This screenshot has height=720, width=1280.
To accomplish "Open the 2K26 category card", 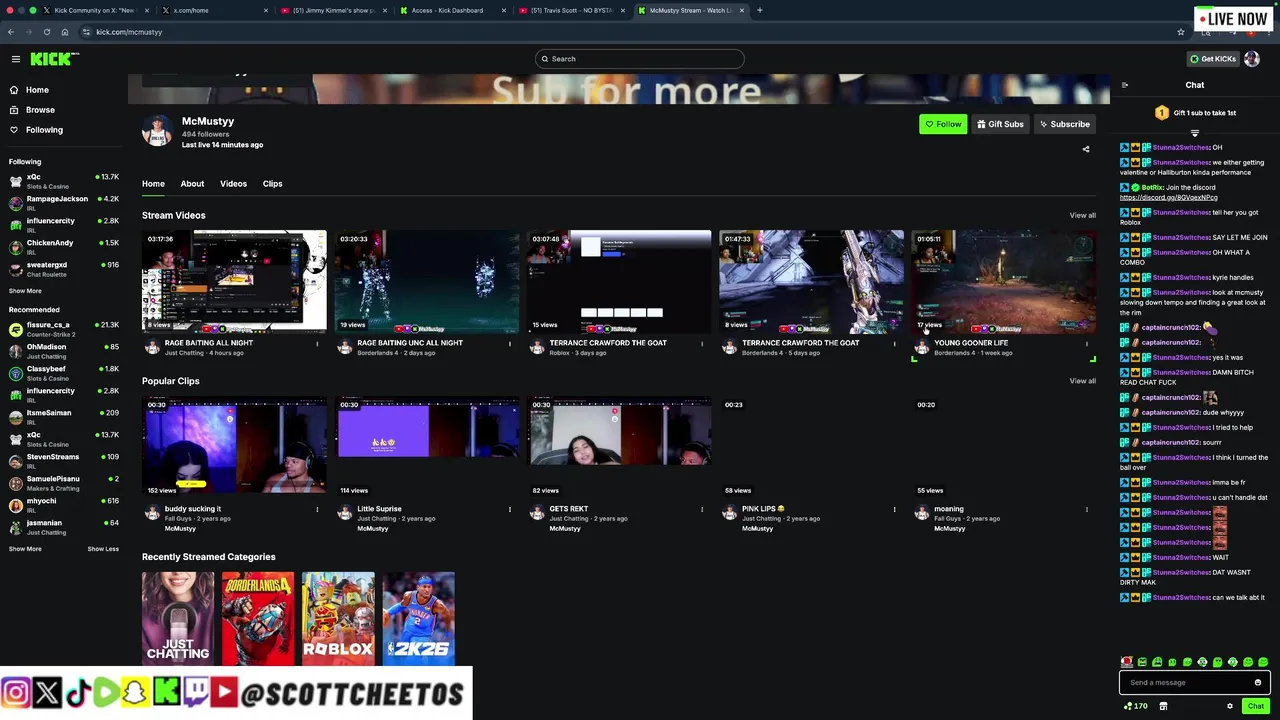I will (x=418, y=619).
